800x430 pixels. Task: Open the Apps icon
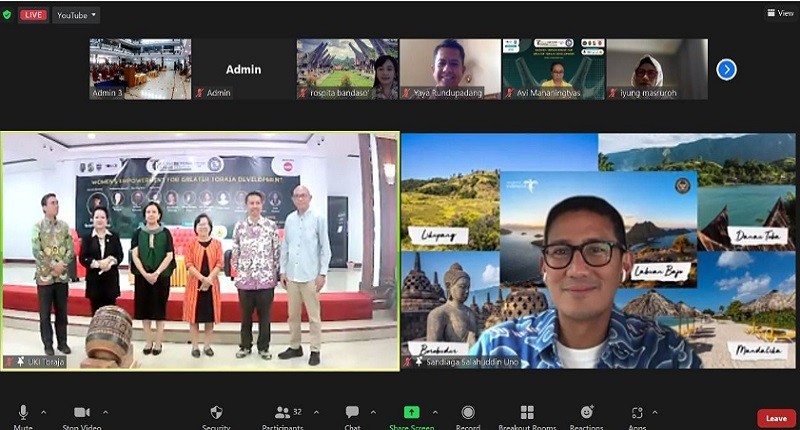(x=637, y=412)
